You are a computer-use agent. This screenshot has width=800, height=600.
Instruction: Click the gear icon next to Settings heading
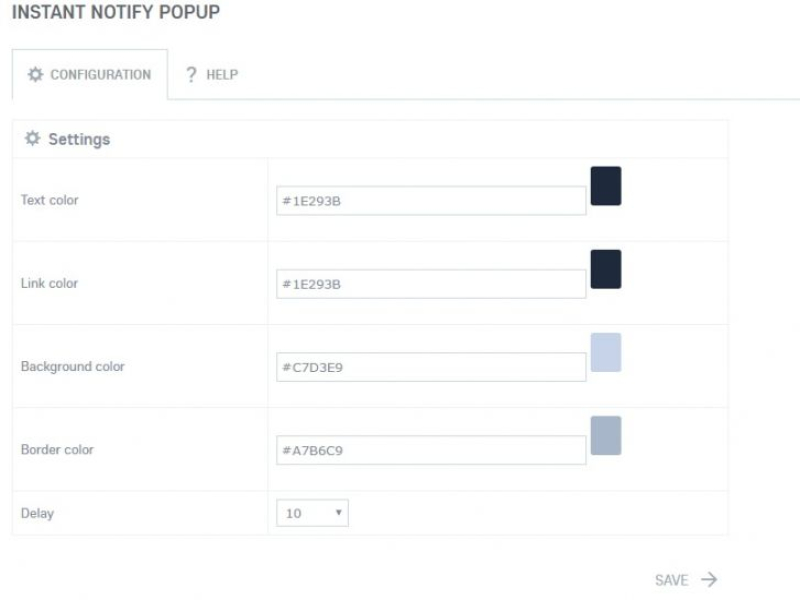pos(32,139)
